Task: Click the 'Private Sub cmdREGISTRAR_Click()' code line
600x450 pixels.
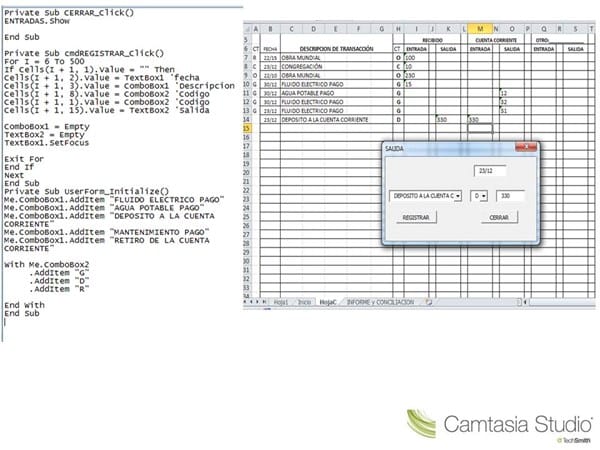Action: click(84, 53)
